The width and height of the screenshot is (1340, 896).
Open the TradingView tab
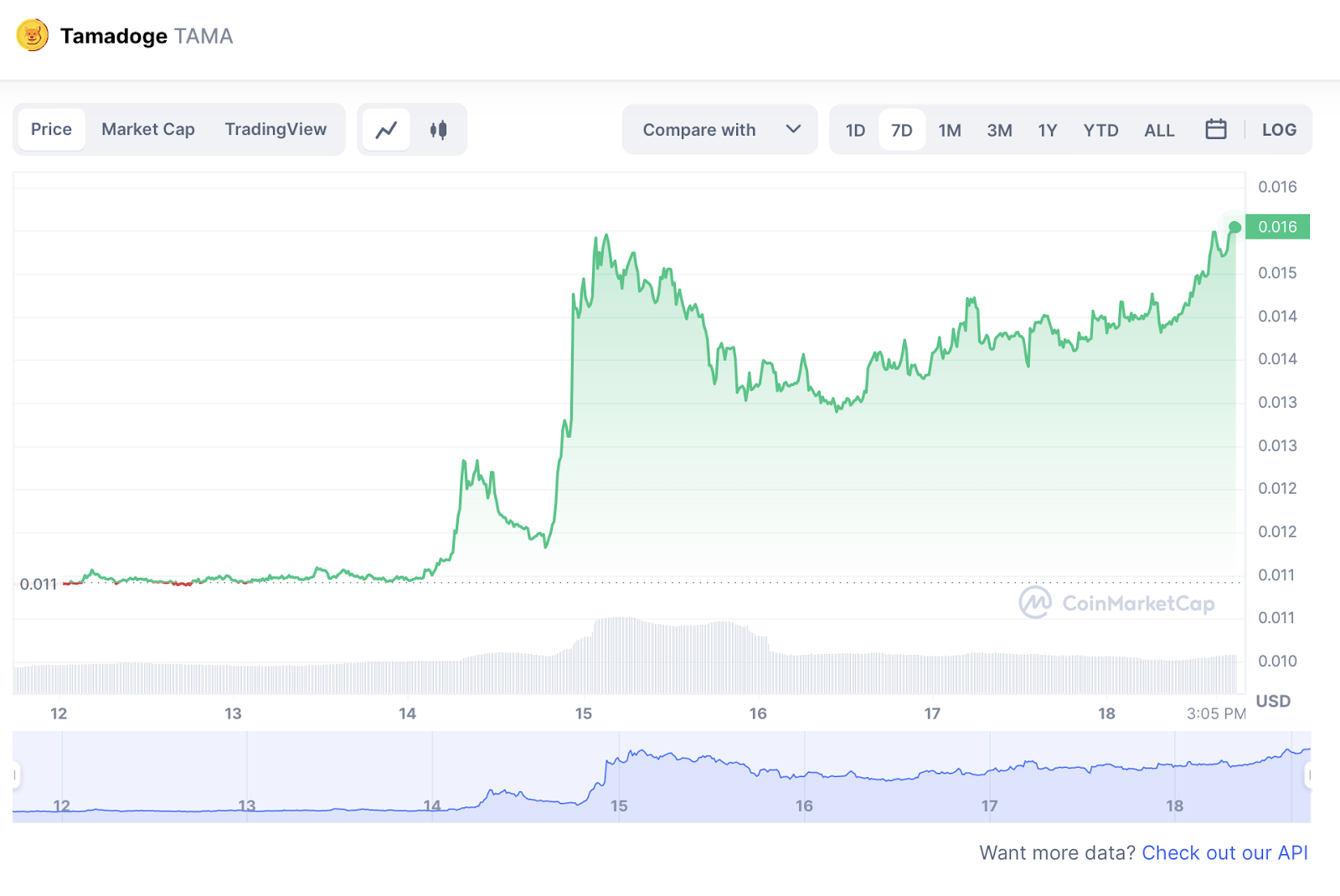pyautogui.click(x=276, y=130)
